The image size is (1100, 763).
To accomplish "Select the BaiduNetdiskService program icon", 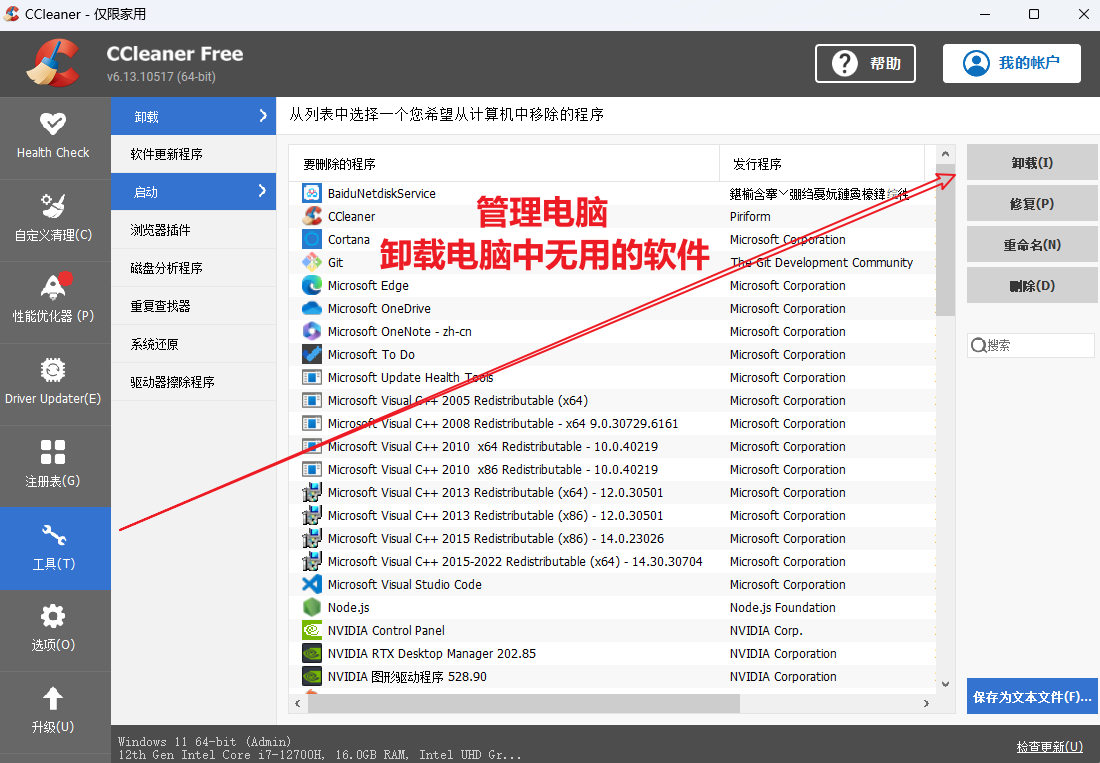I will (x=311, y=193).
